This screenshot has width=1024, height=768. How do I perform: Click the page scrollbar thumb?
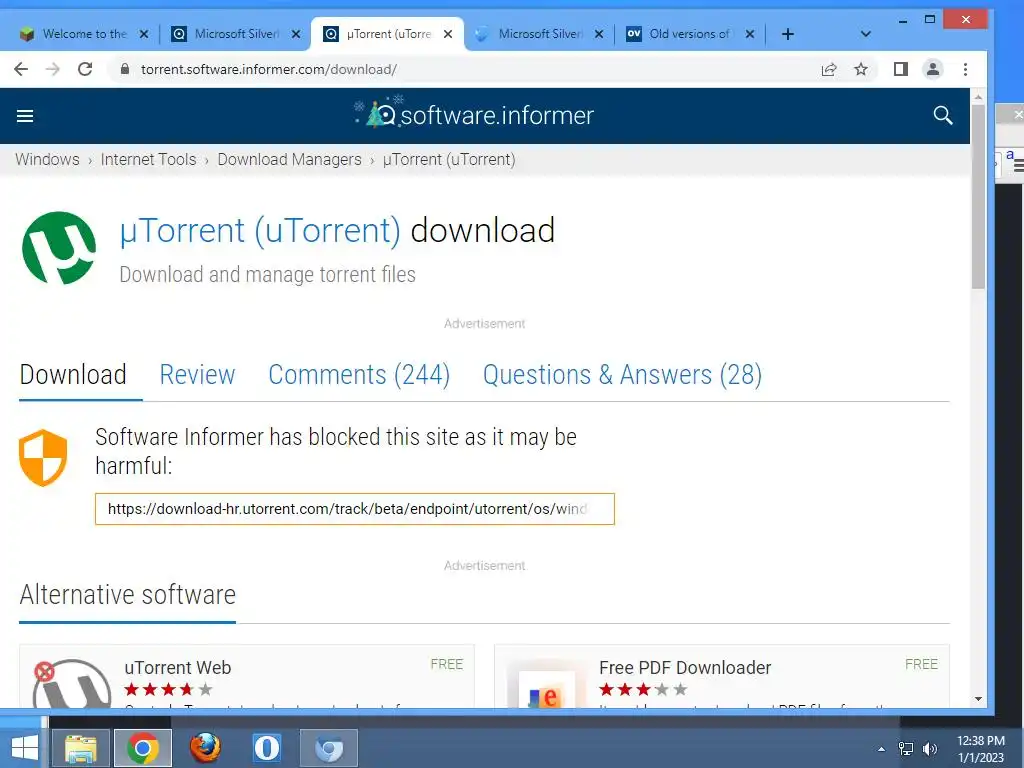coord(978,196)
